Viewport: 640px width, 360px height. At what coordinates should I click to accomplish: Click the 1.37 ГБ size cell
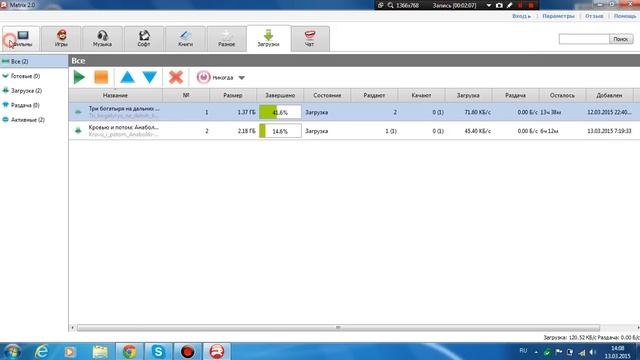coord(247,112)
